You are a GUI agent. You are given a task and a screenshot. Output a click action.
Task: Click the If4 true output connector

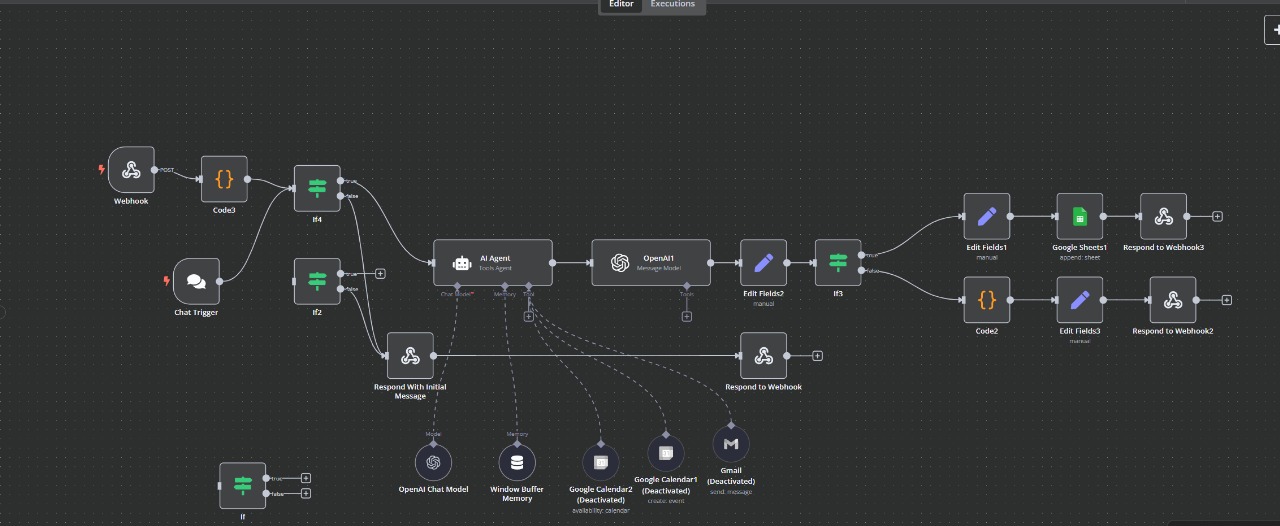point(341,181)
